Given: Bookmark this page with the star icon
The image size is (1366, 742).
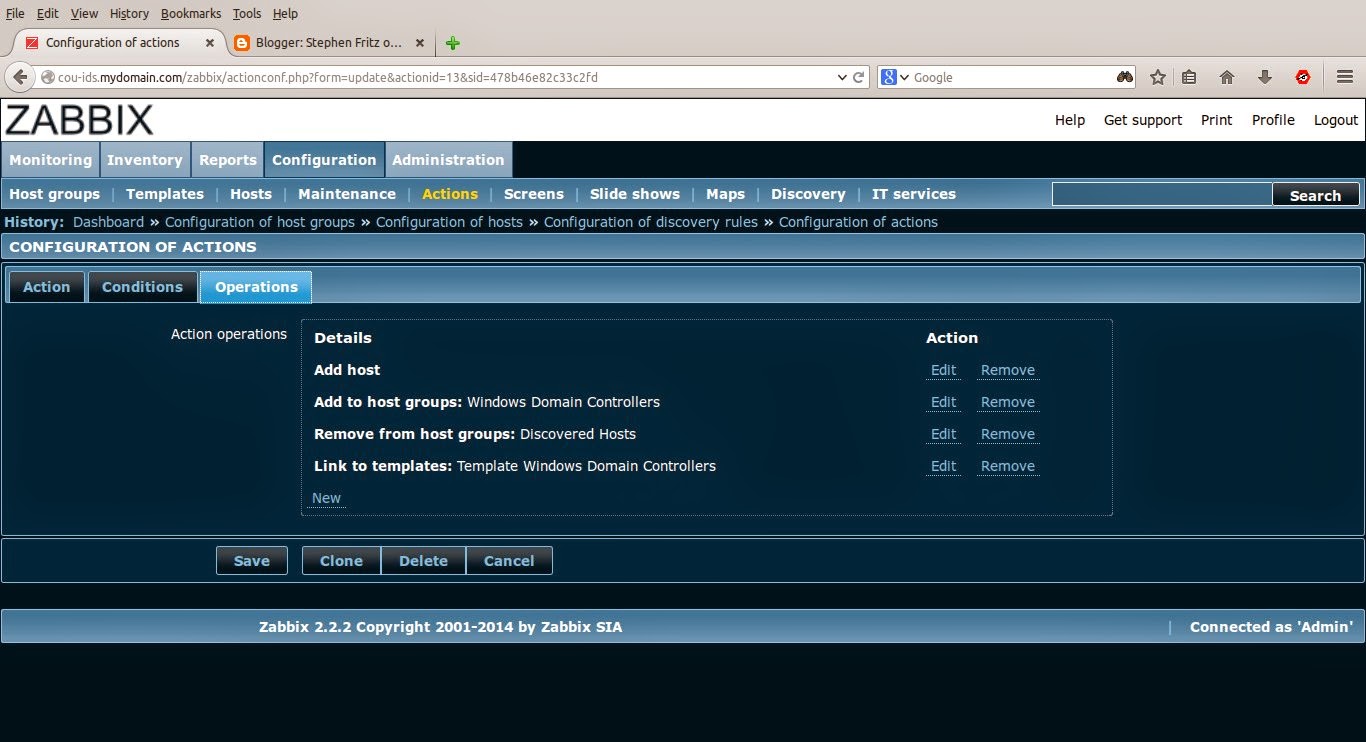Looking at the screenshot, I should pos(1158,77).
